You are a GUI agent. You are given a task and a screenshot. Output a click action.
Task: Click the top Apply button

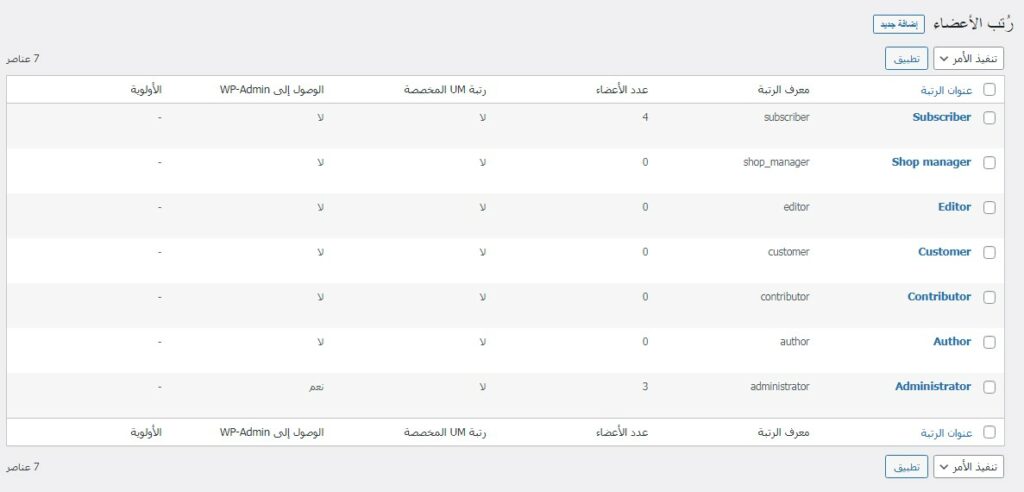906,59
